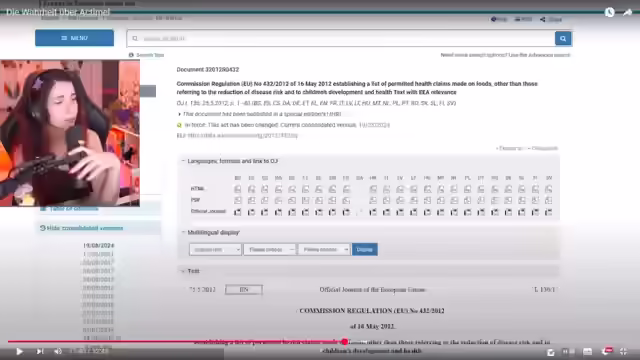Viewport: 640px width, 360px height.
Task: Exit fullscreen in the video player
Action: [624, 351]
